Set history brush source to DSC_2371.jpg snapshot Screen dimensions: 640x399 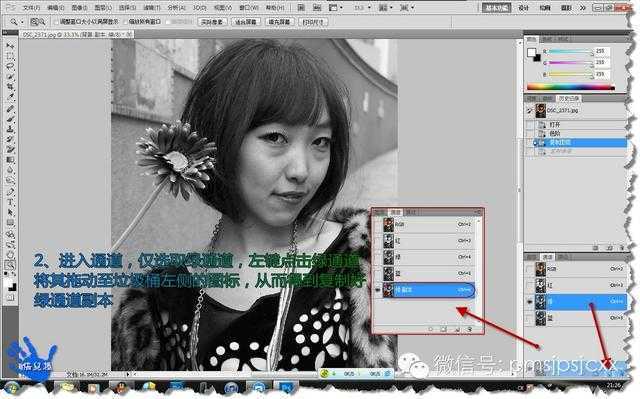[529, 110]
